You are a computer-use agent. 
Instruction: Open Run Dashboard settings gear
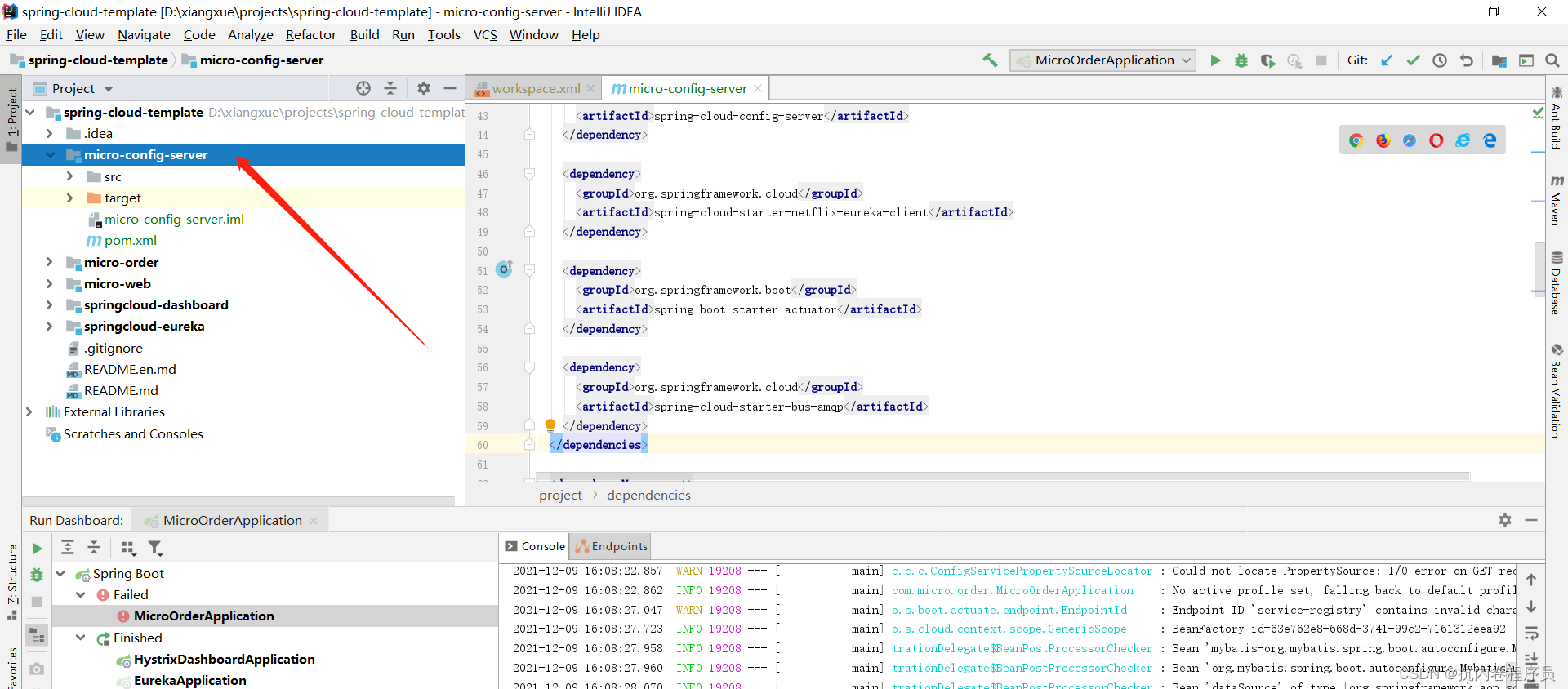(1505, 520)
